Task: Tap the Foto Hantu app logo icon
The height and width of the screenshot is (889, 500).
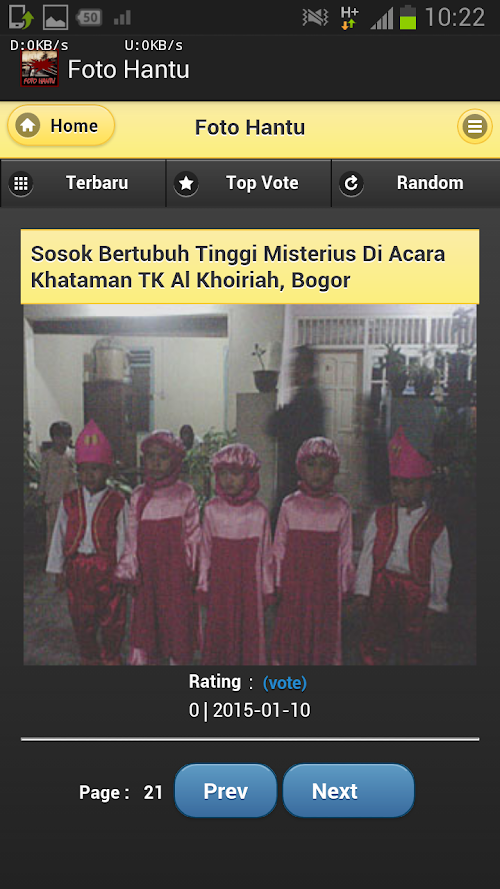Action: [x=40, y=69]
